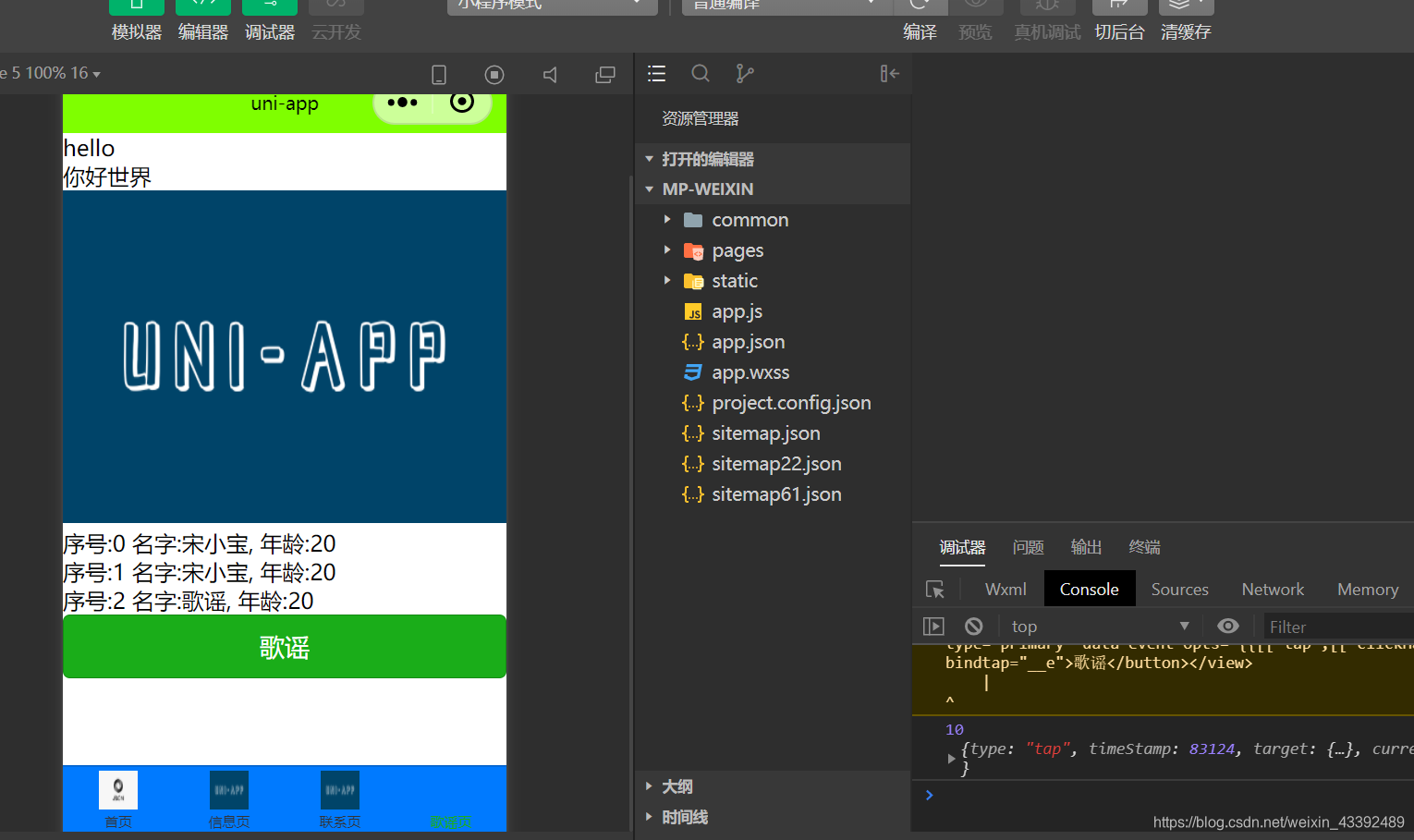Open the top context dropdown

pyautogui.click(x=1101, y=627)
